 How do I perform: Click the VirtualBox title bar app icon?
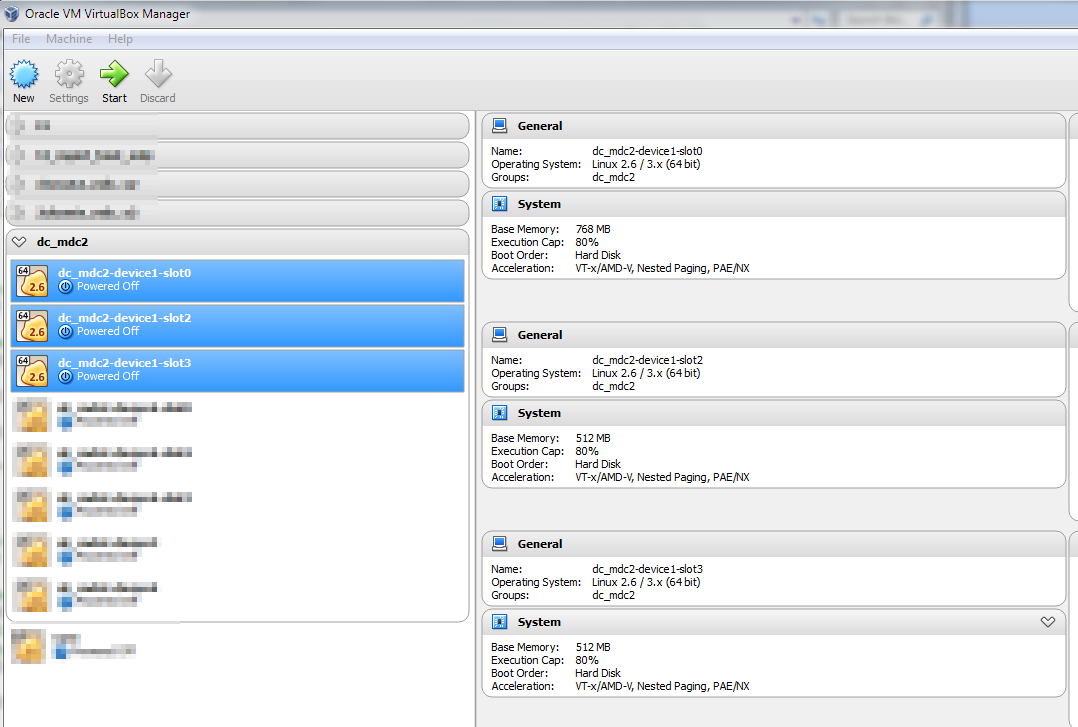[12, 14]
